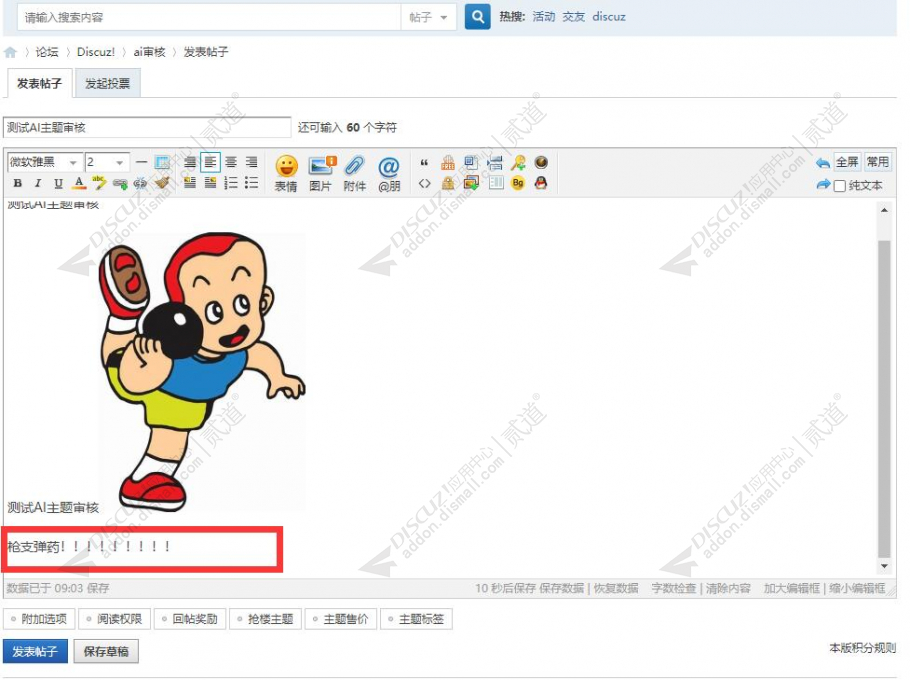Add an attachment with 附件 paperclip
This screenshot has width=910, height=680.
coord(355,173)
